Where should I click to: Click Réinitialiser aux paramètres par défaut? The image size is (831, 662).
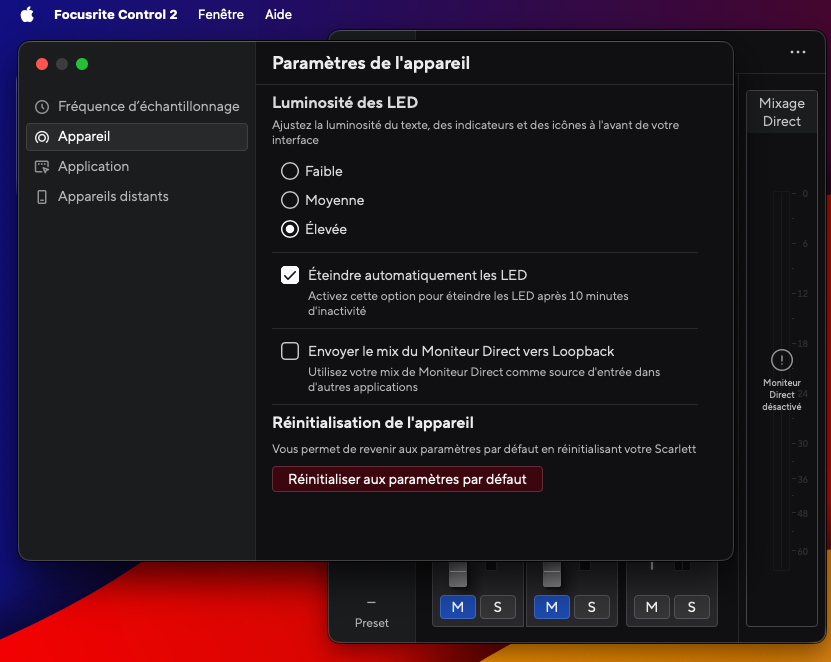tap(407, 479)
